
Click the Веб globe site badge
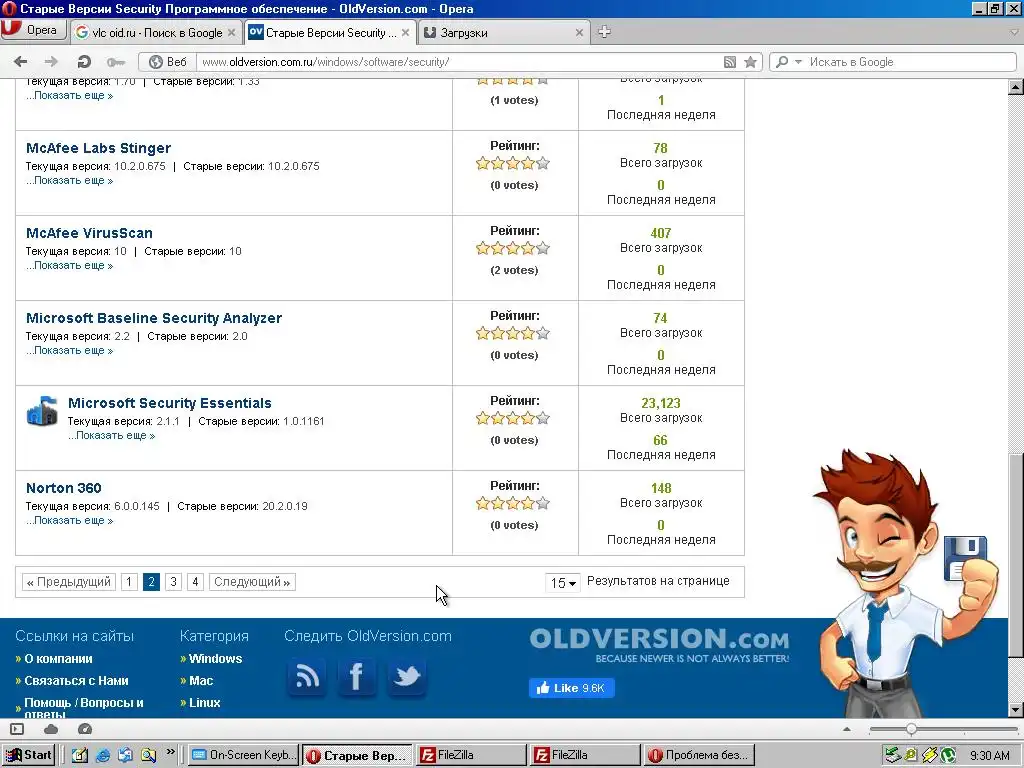(168, 62)
